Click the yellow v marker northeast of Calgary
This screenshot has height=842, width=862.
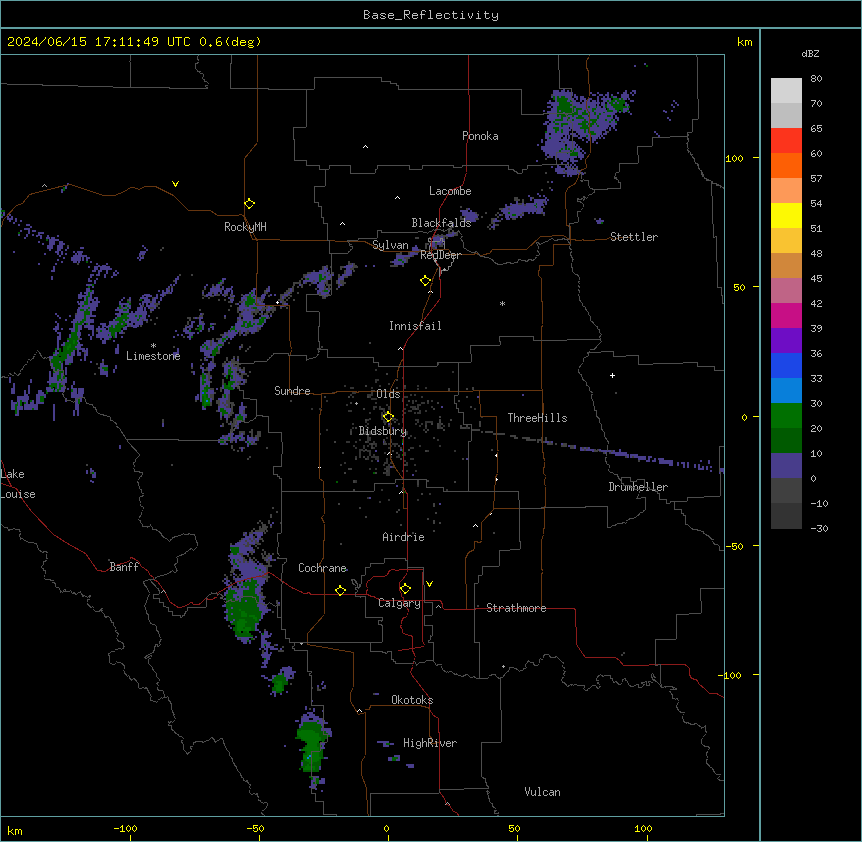click(429, 584)
